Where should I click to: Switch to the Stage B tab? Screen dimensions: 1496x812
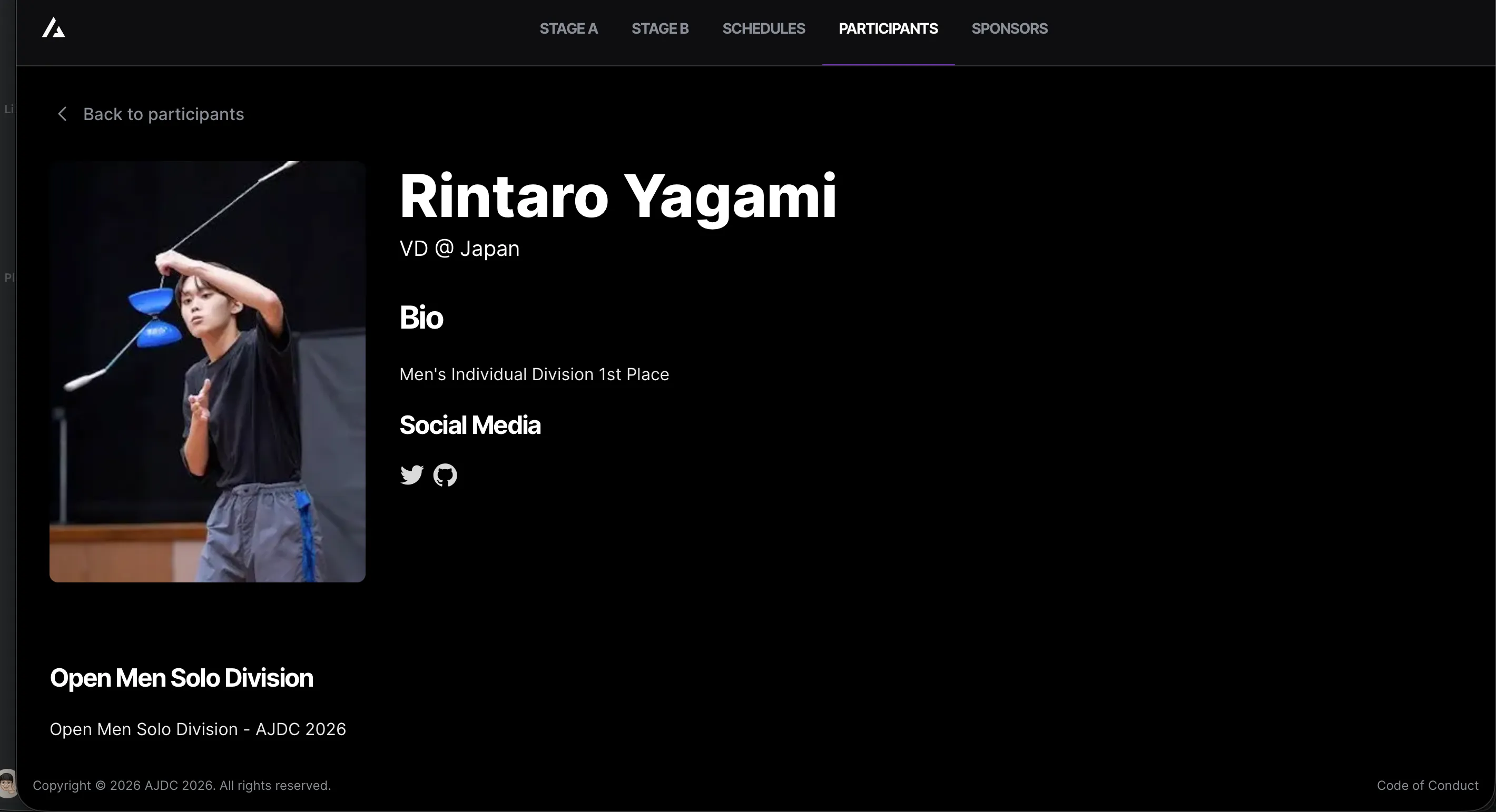660,28
